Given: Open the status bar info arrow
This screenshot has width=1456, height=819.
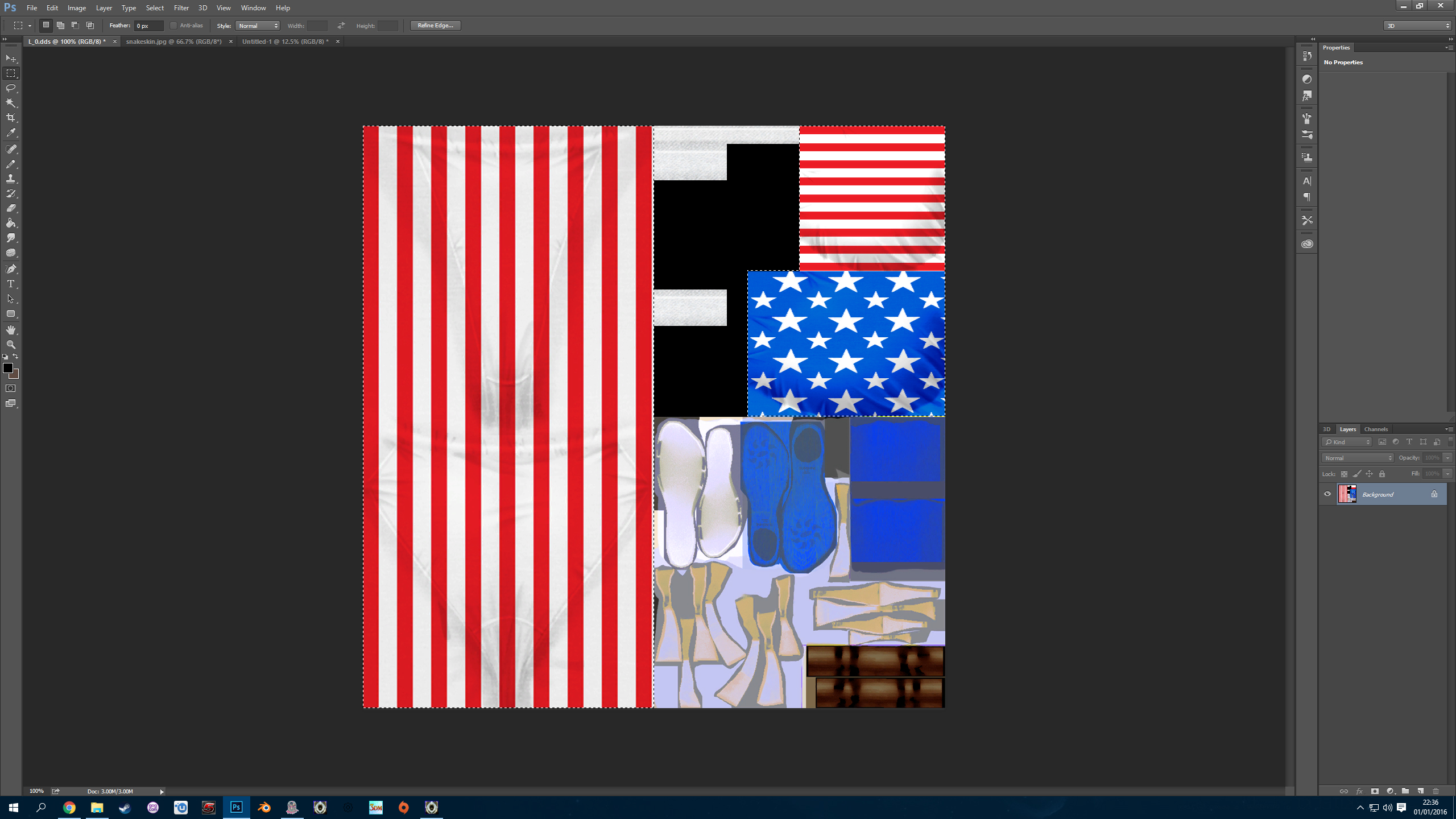Looking at the screenshot, I should (x=162, y=791).
